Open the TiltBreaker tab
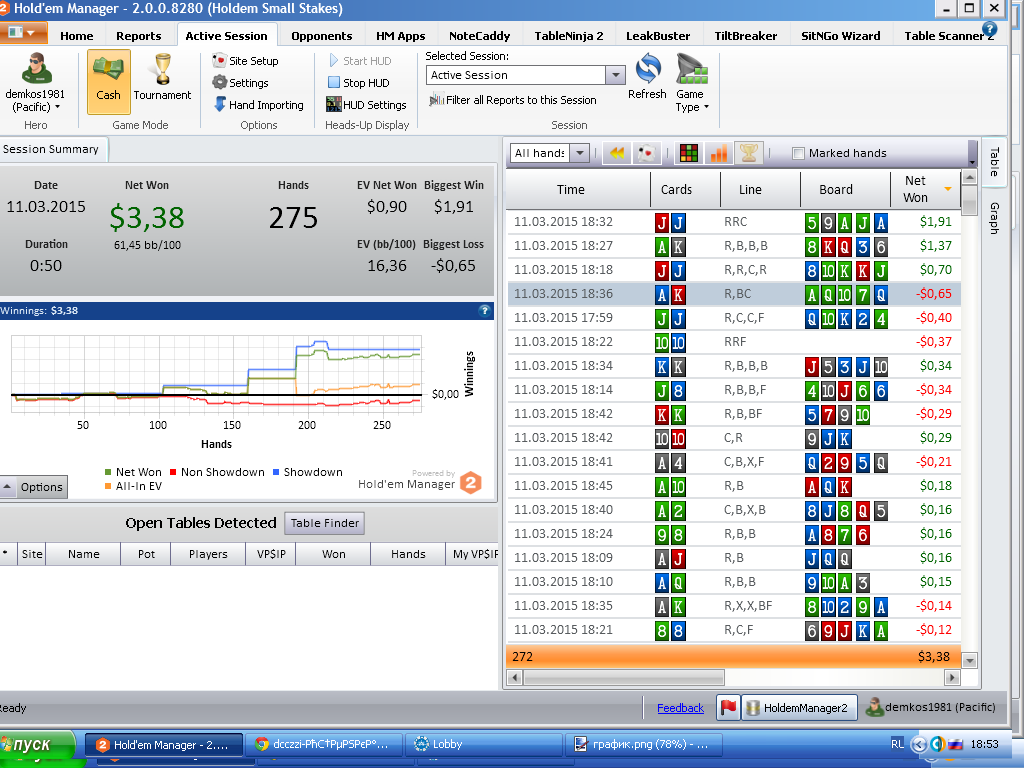This screenshot has height=768, width=1024. (x=745, y=36)
